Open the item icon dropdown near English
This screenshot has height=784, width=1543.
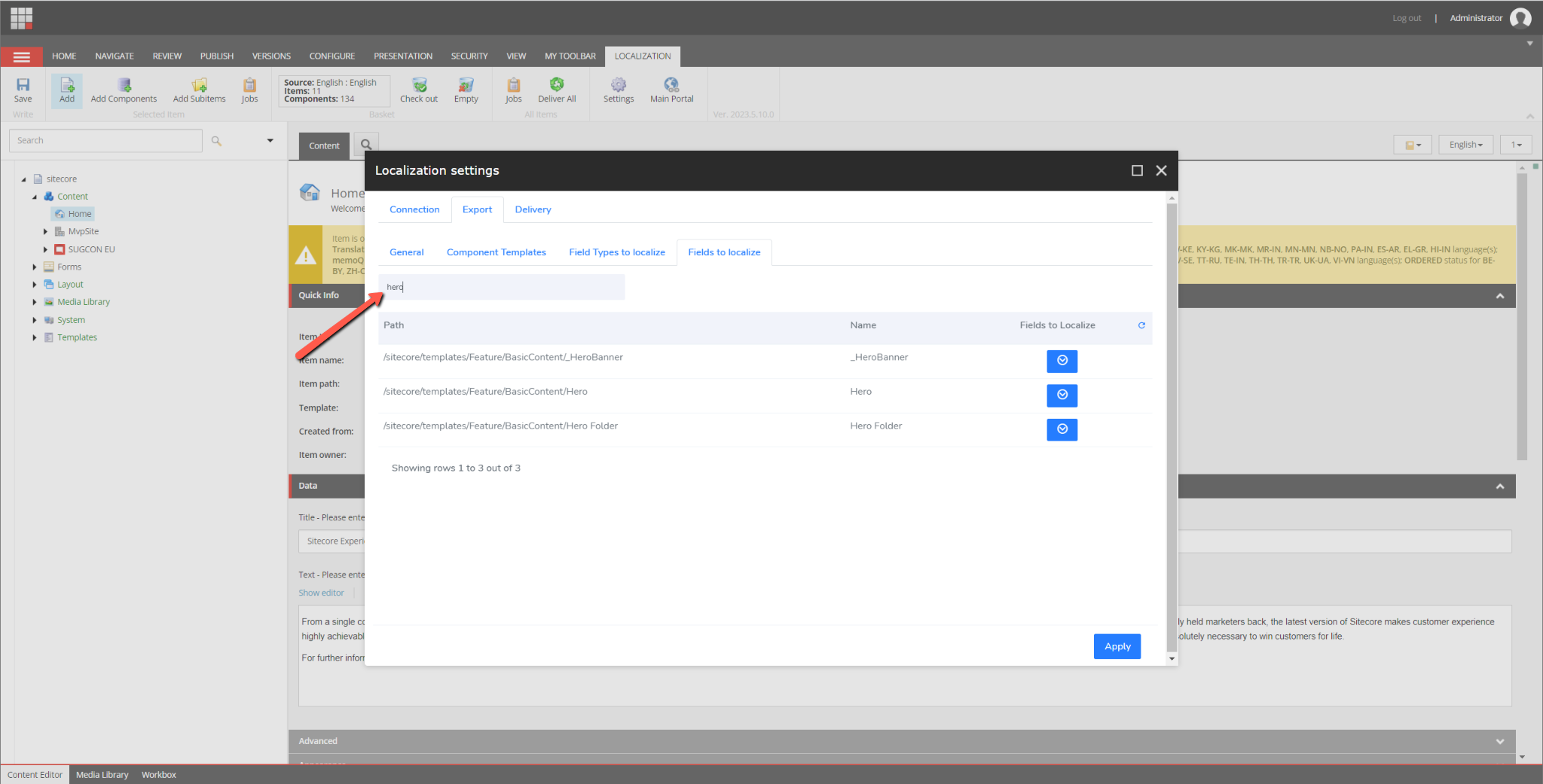(x=1413, y=145)
